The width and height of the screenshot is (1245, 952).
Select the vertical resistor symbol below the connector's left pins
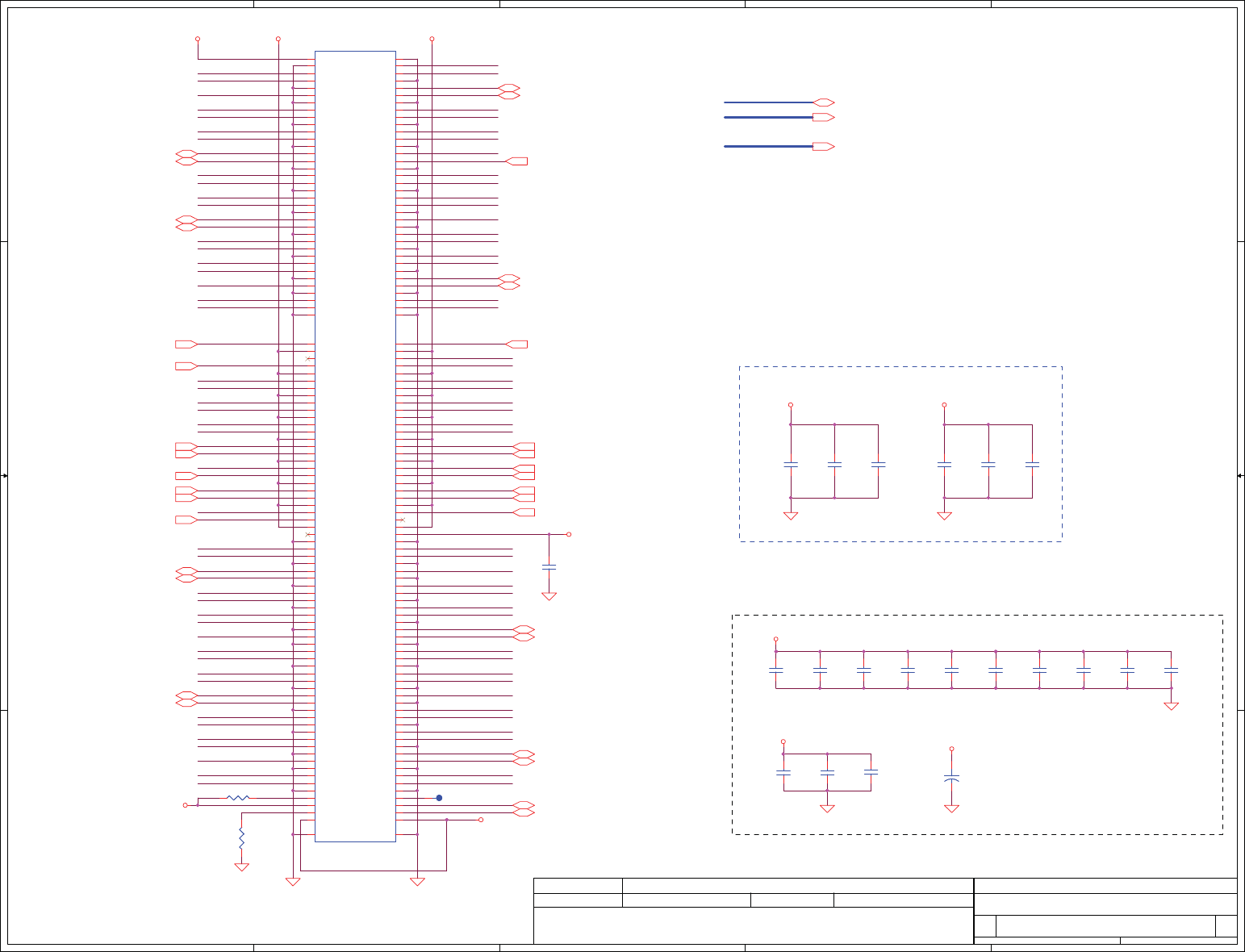241,837
